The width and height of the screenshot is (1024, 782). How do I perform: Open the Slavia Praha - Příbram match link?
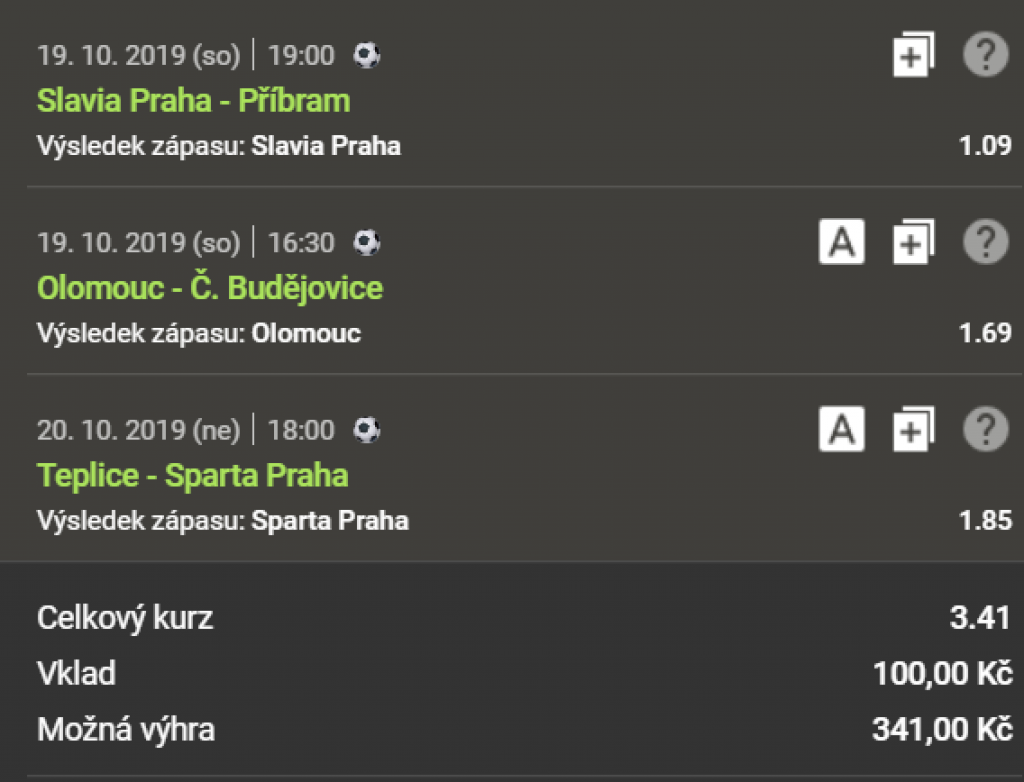point(193,101)
